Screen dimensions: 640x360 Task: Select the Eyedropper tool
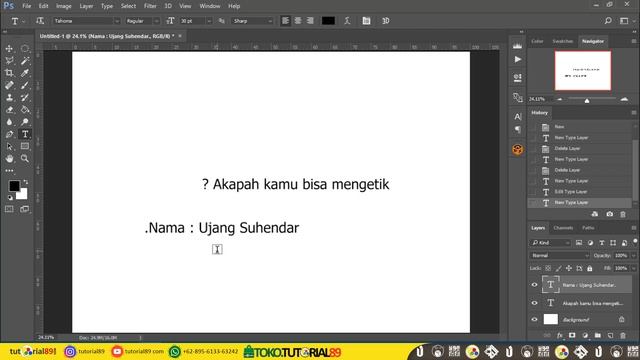[x=25, y=73]
